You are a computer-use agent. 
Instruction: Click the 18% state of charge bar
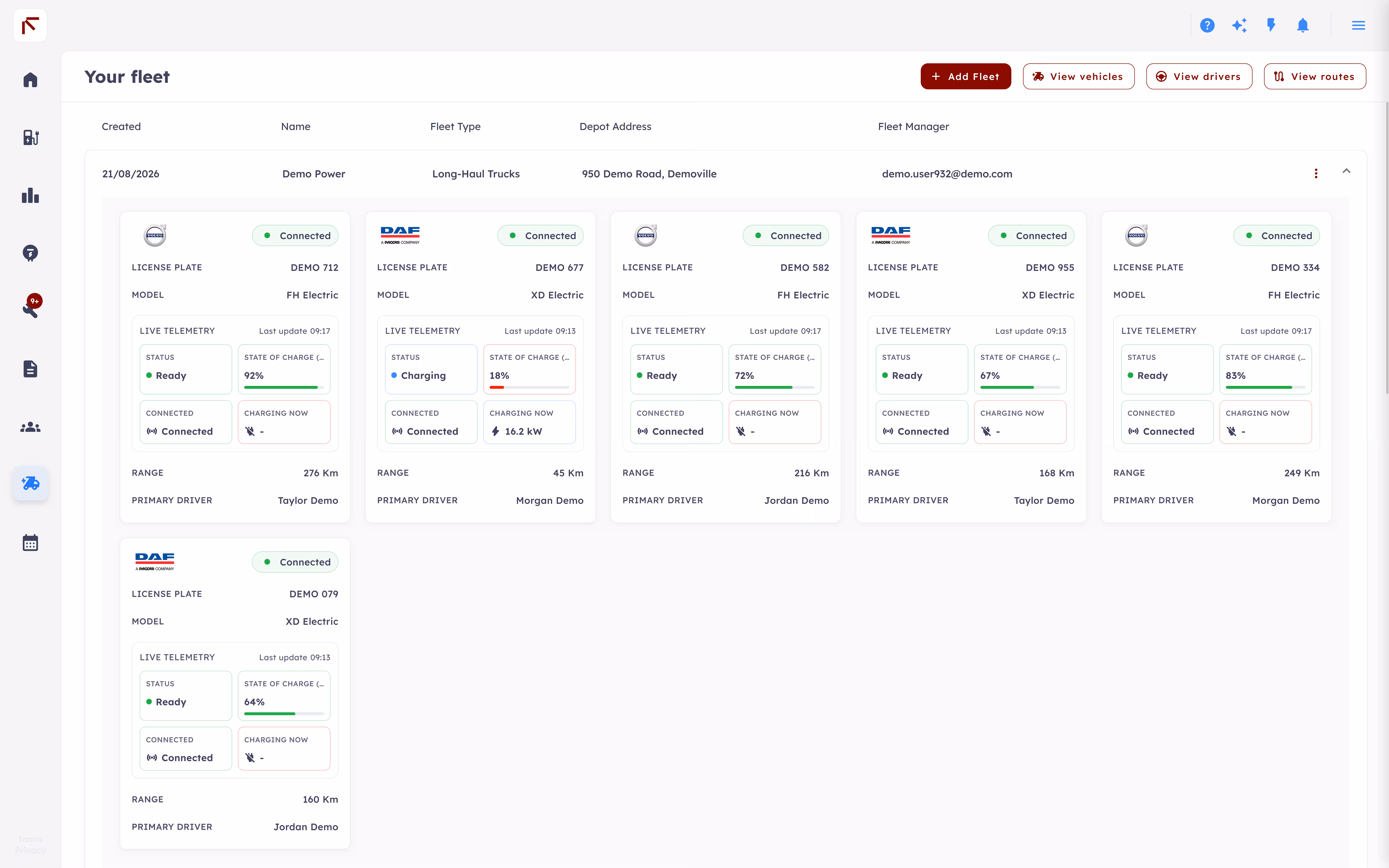click(529, 388)
